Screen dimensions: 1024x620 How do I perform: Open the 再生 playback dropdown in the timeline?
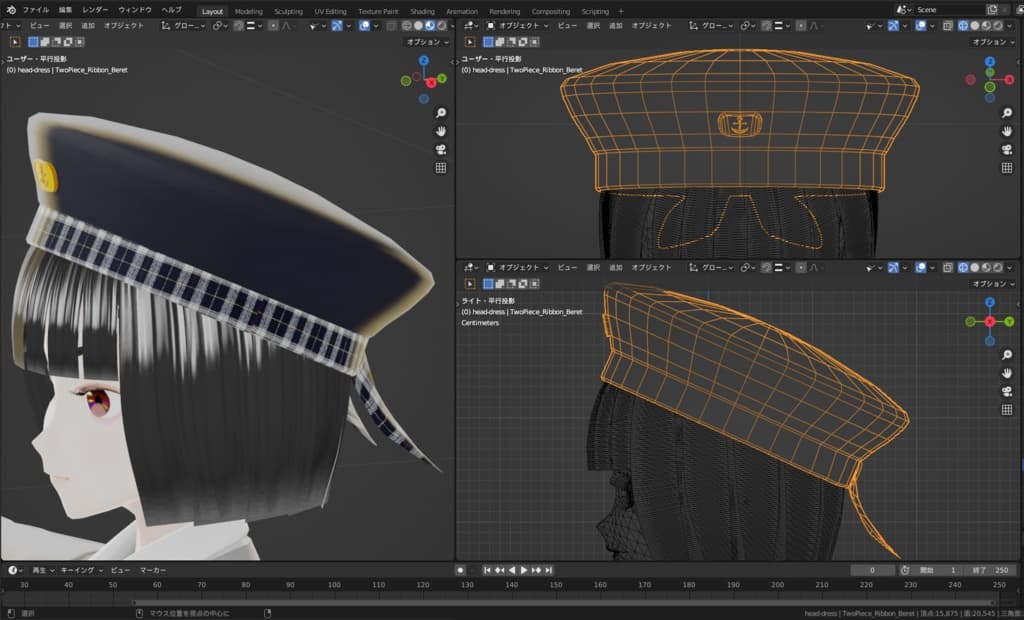40,570
